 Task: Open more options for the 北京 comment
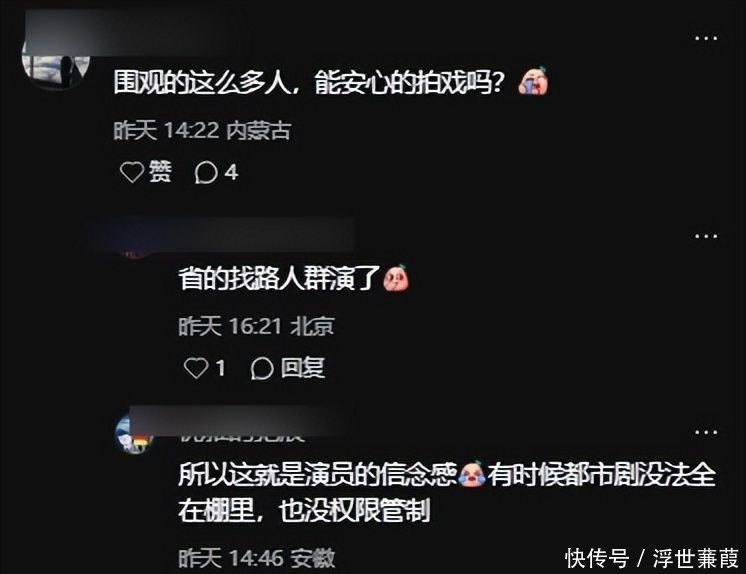(706, 236)
